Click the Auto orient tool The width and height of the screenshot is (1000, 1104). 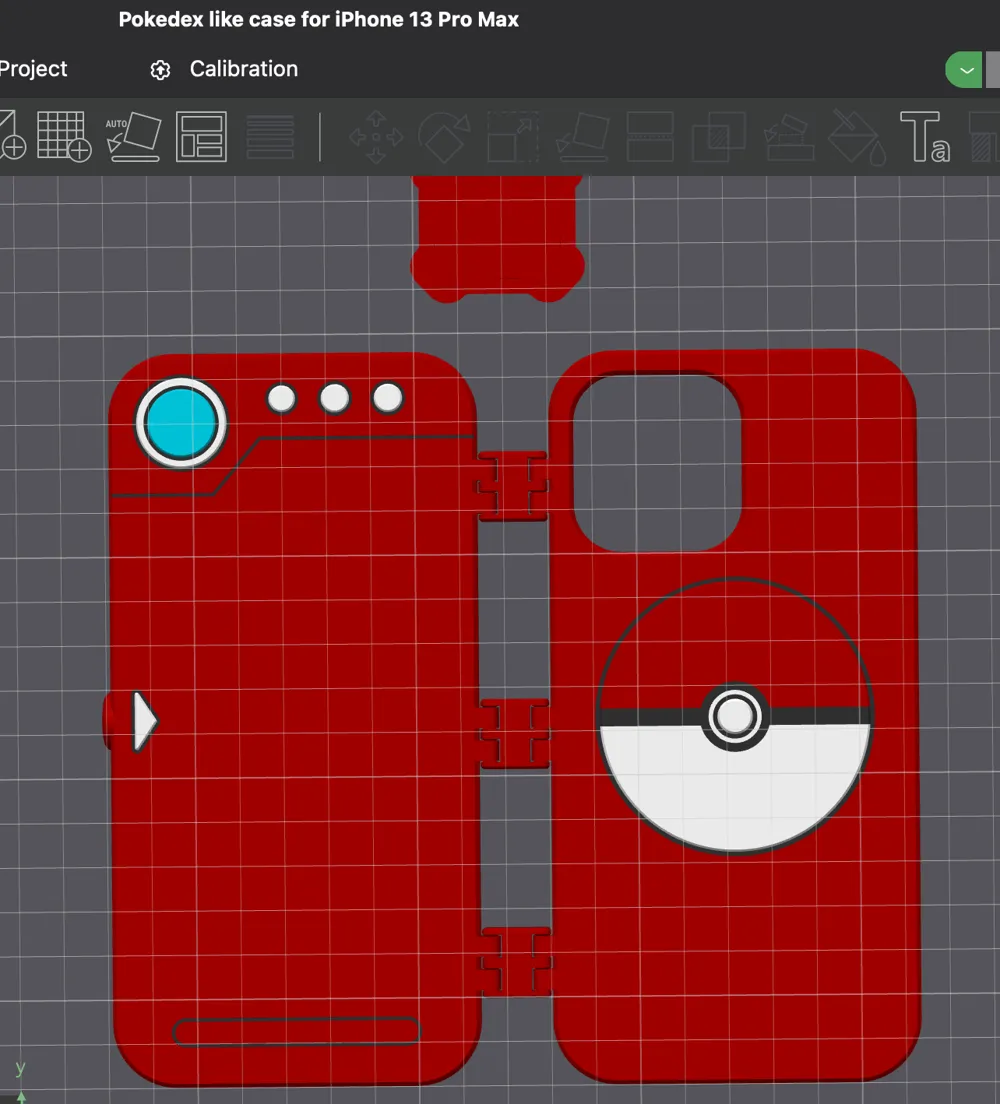click(x=134, y=137)
